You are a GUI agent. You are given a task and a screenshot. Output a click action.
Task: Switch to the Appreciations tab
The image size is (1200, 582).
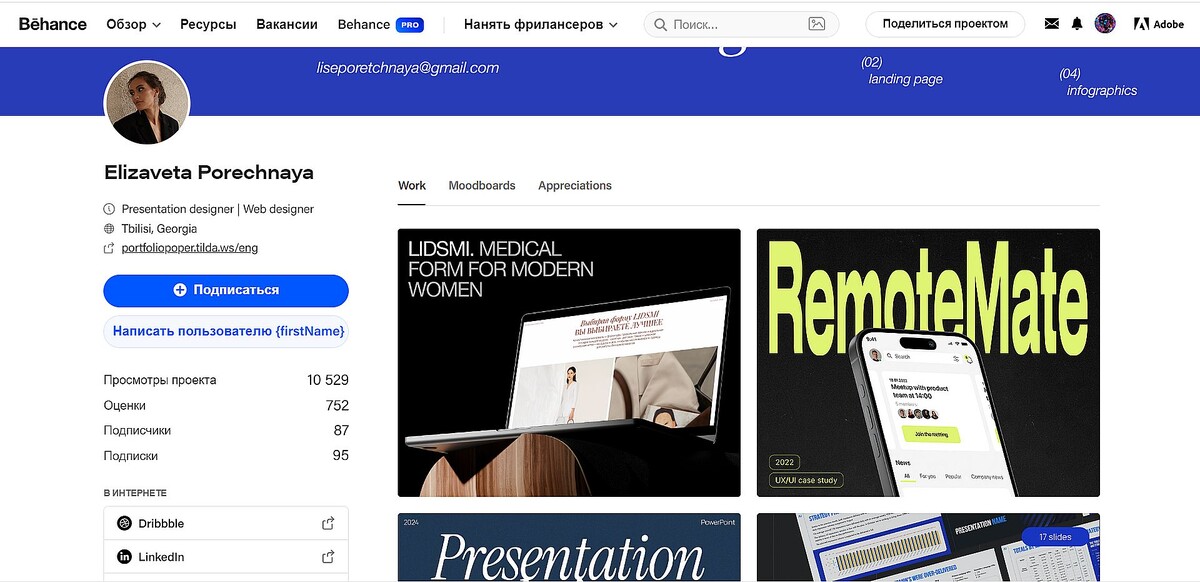pyautogui.click(x=574, y=185)
